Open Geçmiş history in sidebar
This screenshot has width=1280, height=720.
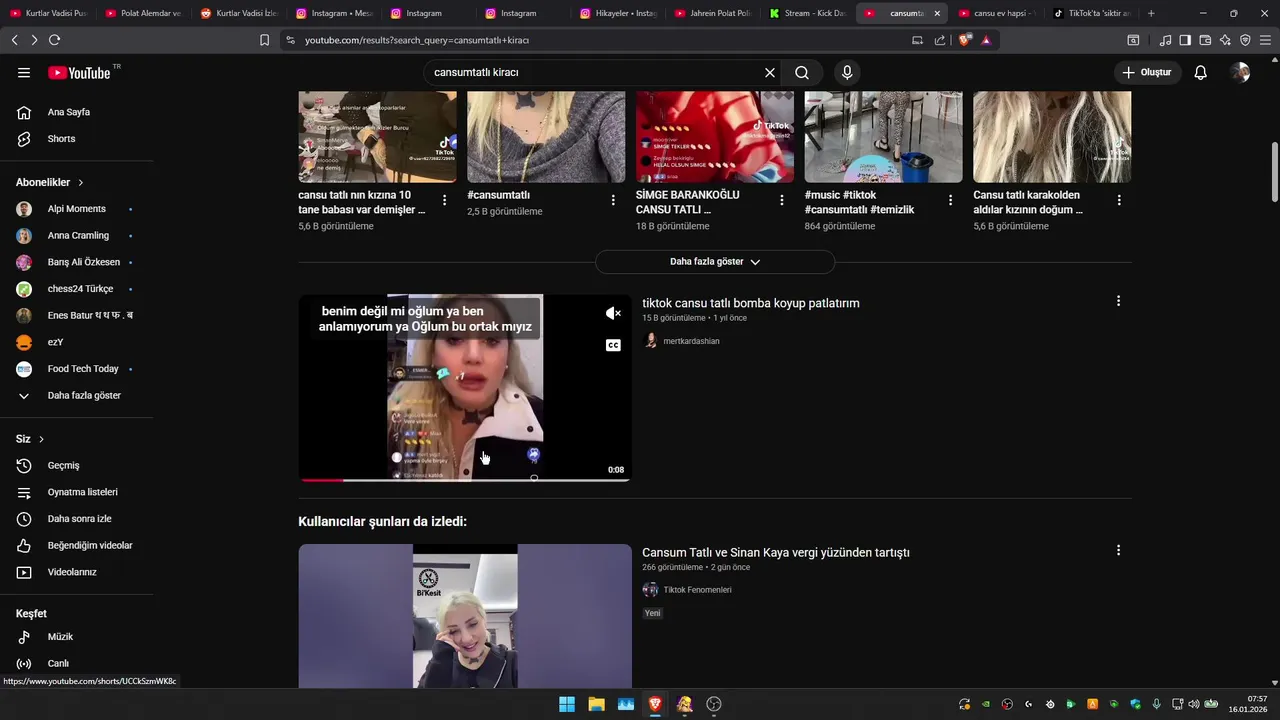coord(76,466)
